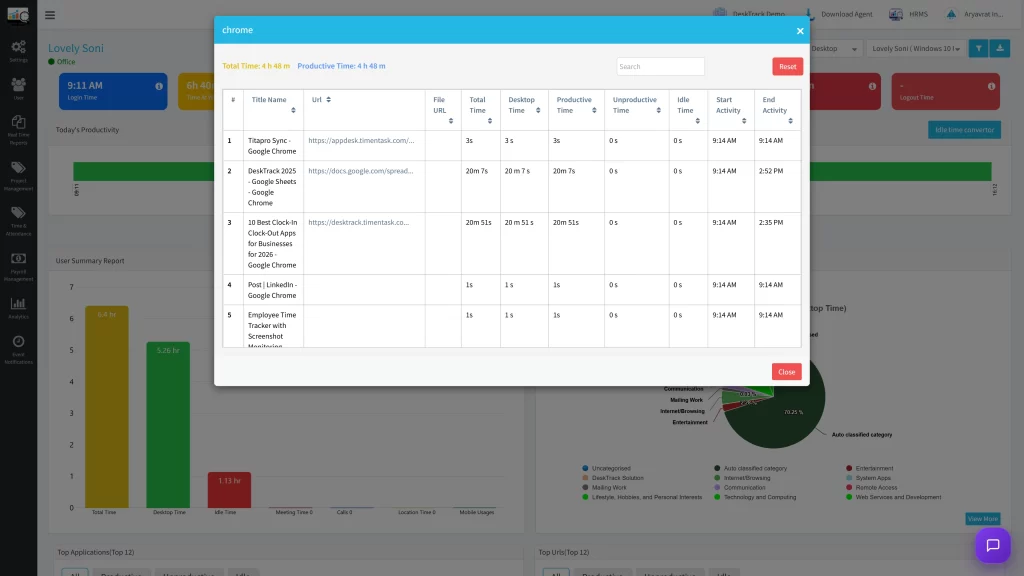Screen dimensions: 1024x576
Task: Close the chrome dialog with X
Action: 800,31
